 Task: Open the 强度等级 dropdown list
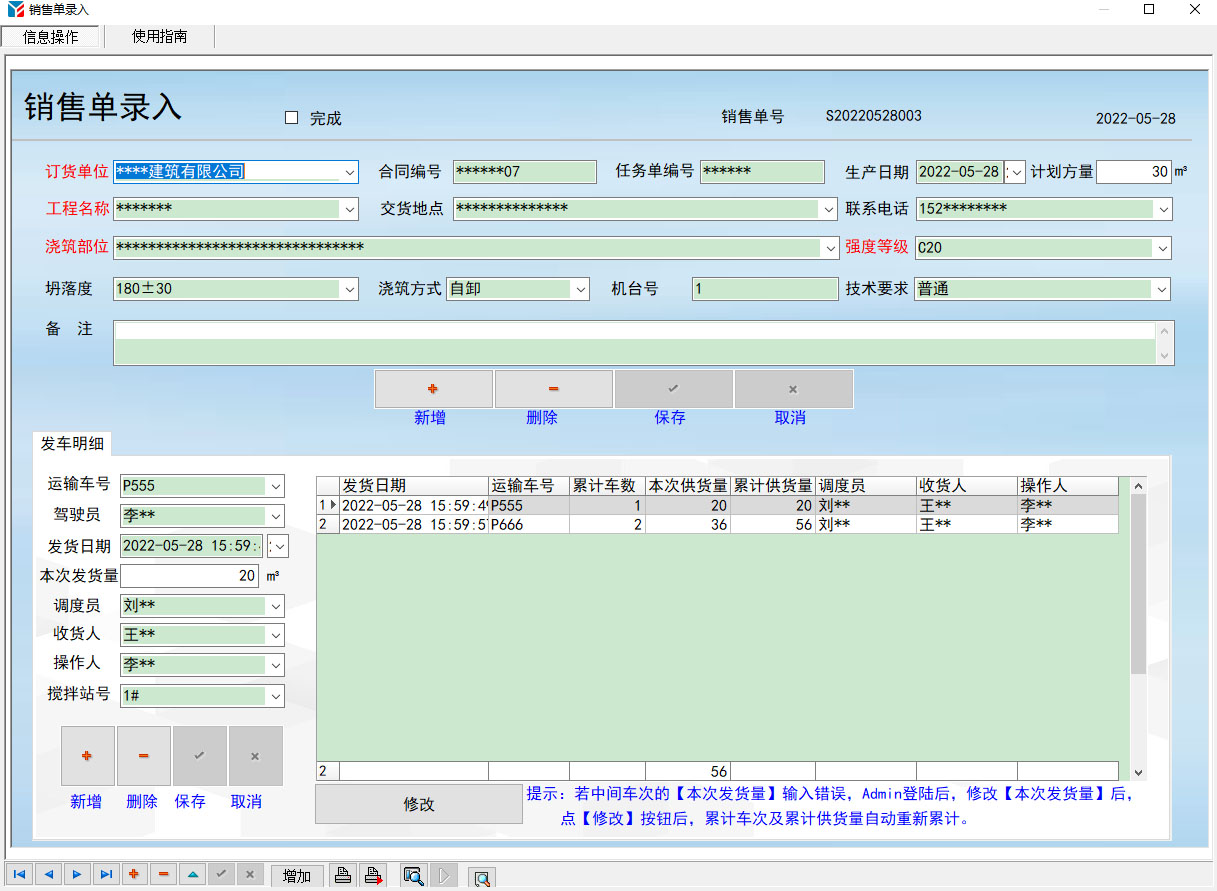[x=1162, y=247]
